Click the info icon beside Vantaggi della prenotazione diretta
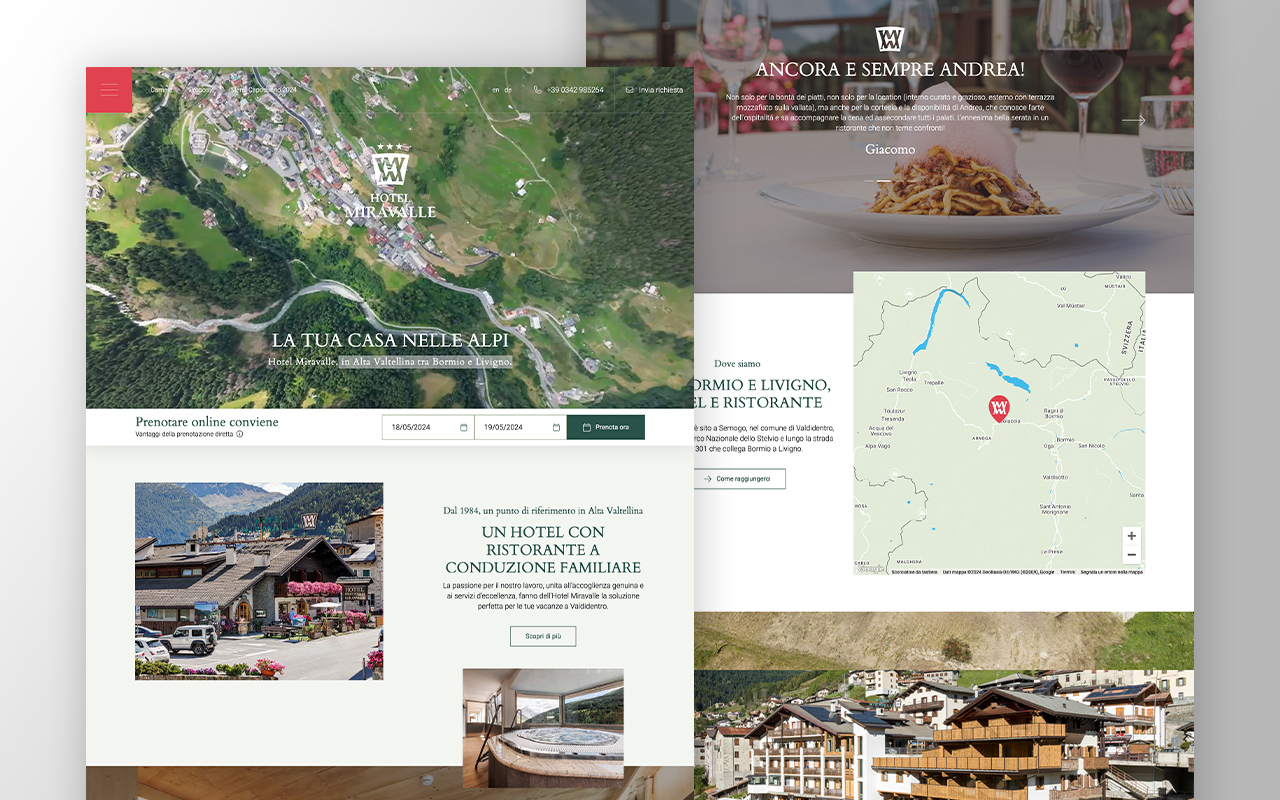The height and width of the screenshot is (800, 1280). point(240,434)
